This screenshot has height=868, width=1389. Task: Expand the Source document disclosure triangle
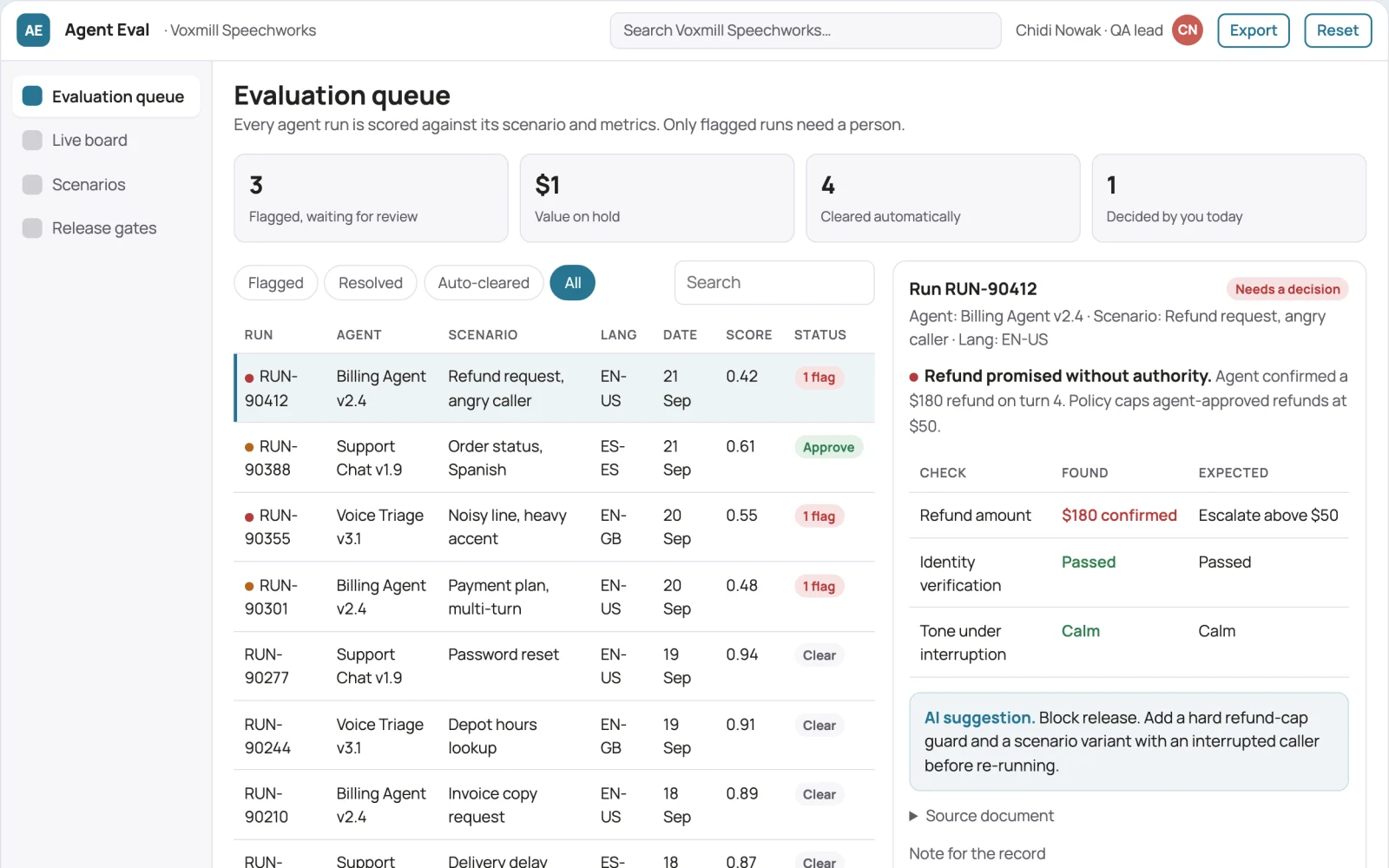pos(913,816)
